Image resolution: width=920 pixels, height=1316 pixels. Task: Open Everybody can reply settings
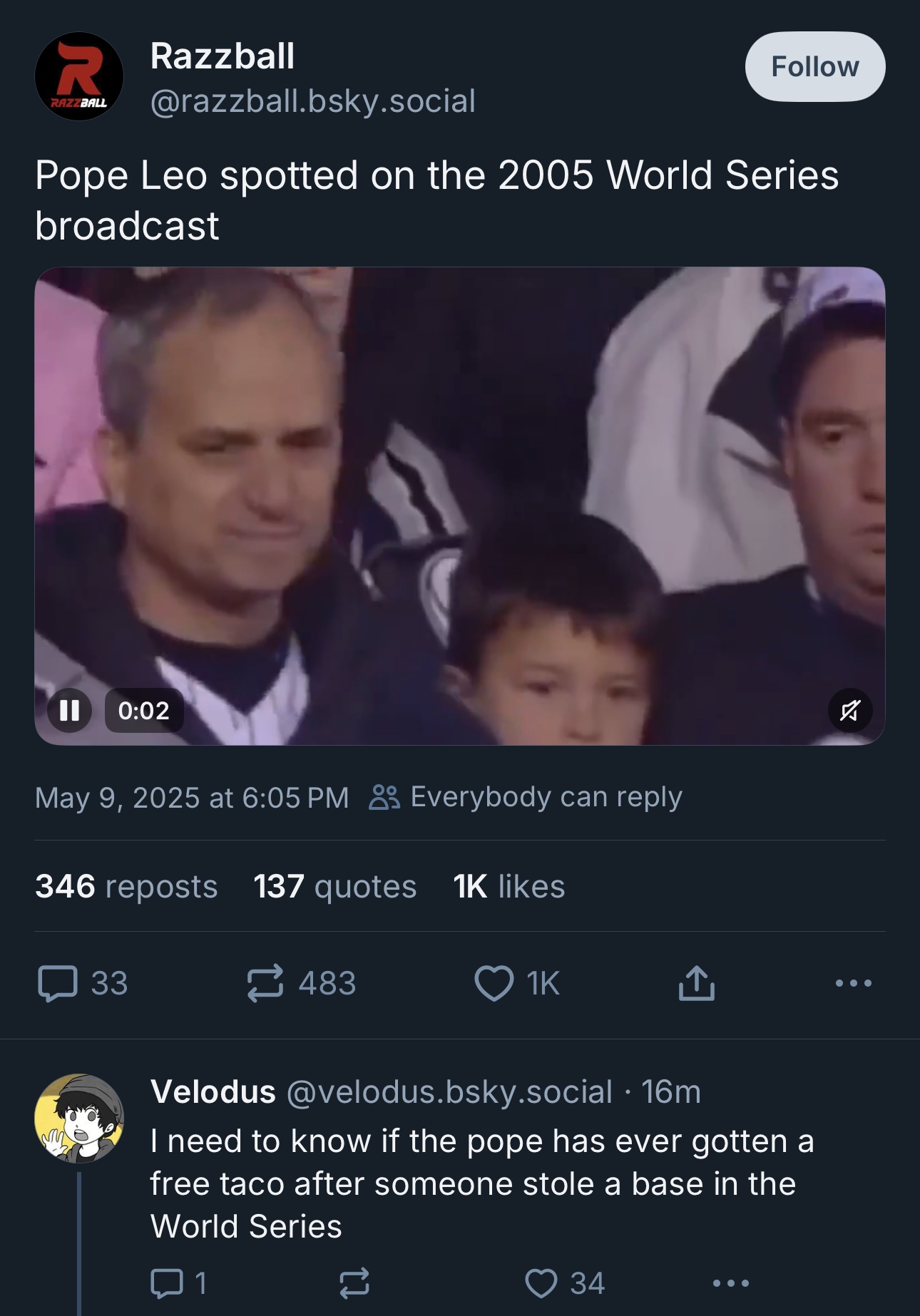(526, 796)
